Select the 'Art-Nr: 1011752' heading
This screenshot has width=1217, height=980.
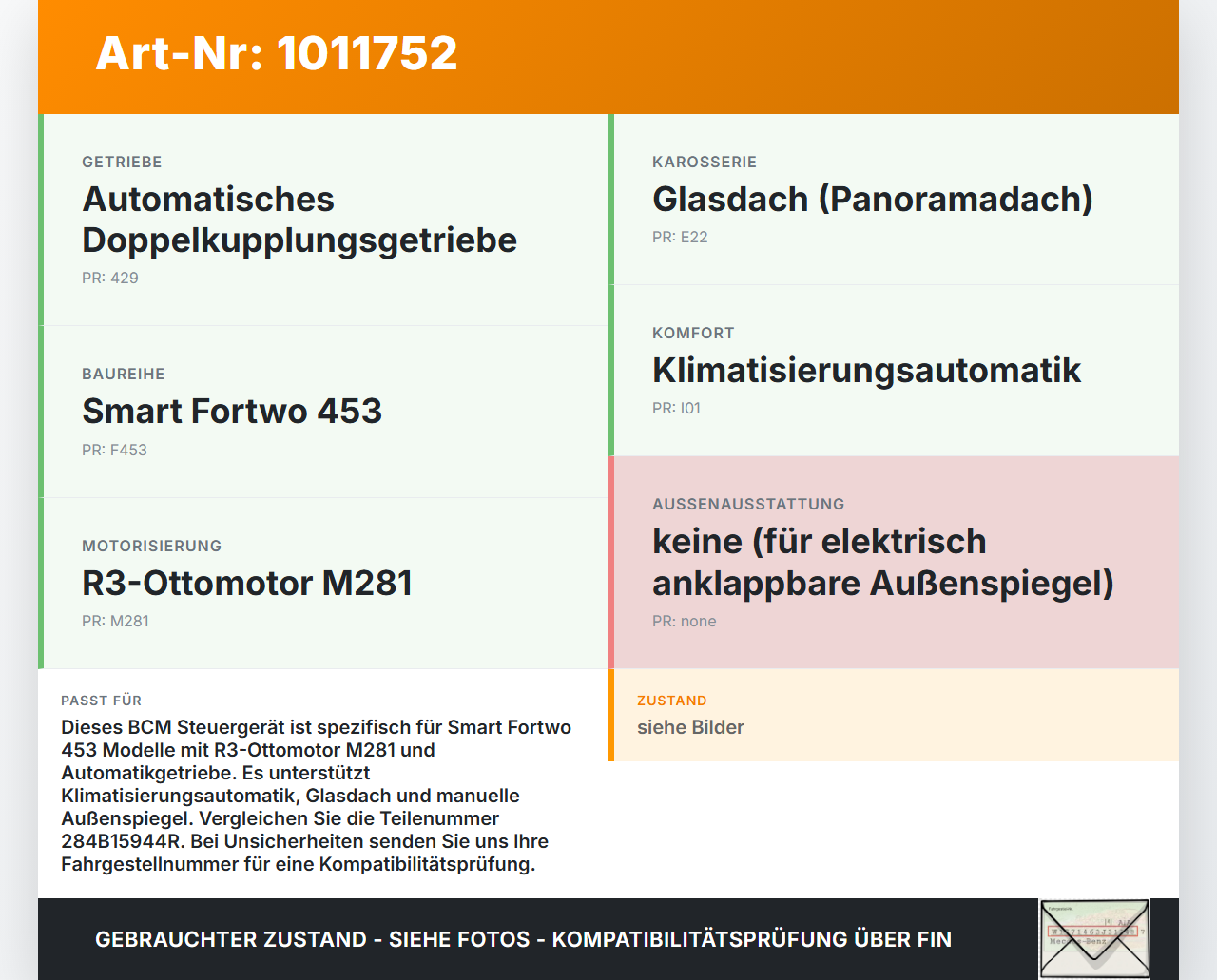point(277,53)
